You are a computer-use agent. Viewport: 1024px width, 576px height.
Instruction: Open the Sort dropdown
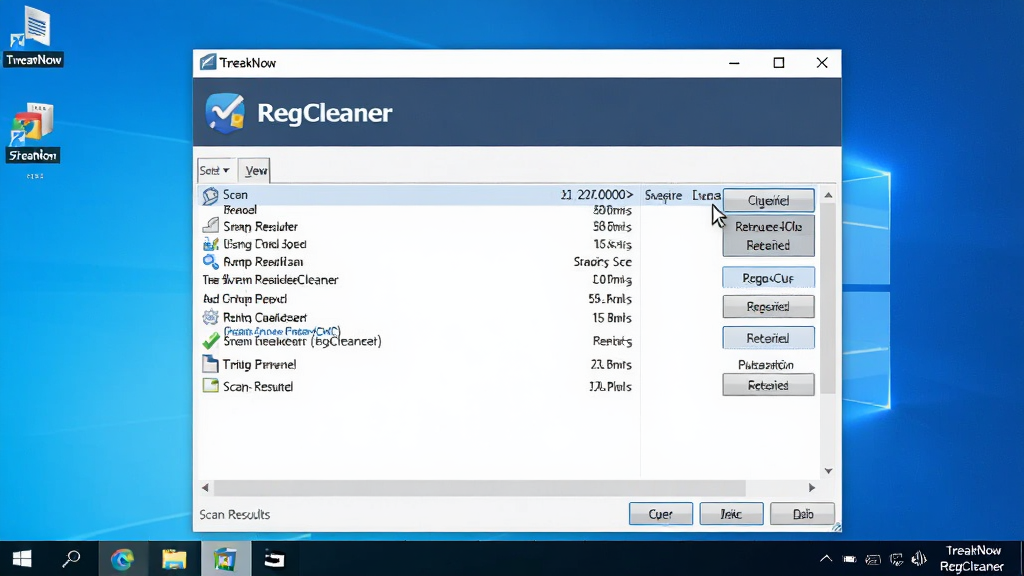tap(215, 170)
